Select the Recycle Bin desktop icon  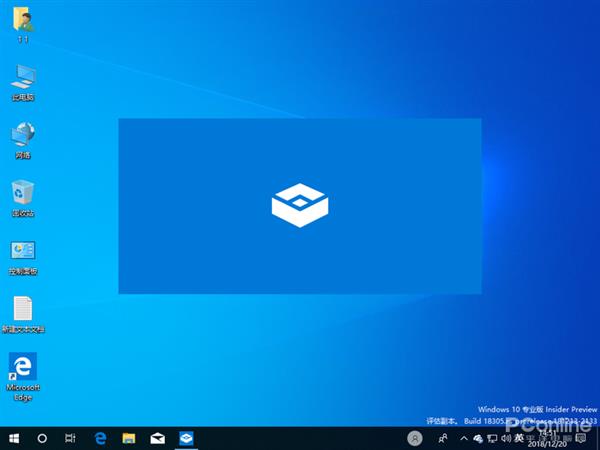23,198
